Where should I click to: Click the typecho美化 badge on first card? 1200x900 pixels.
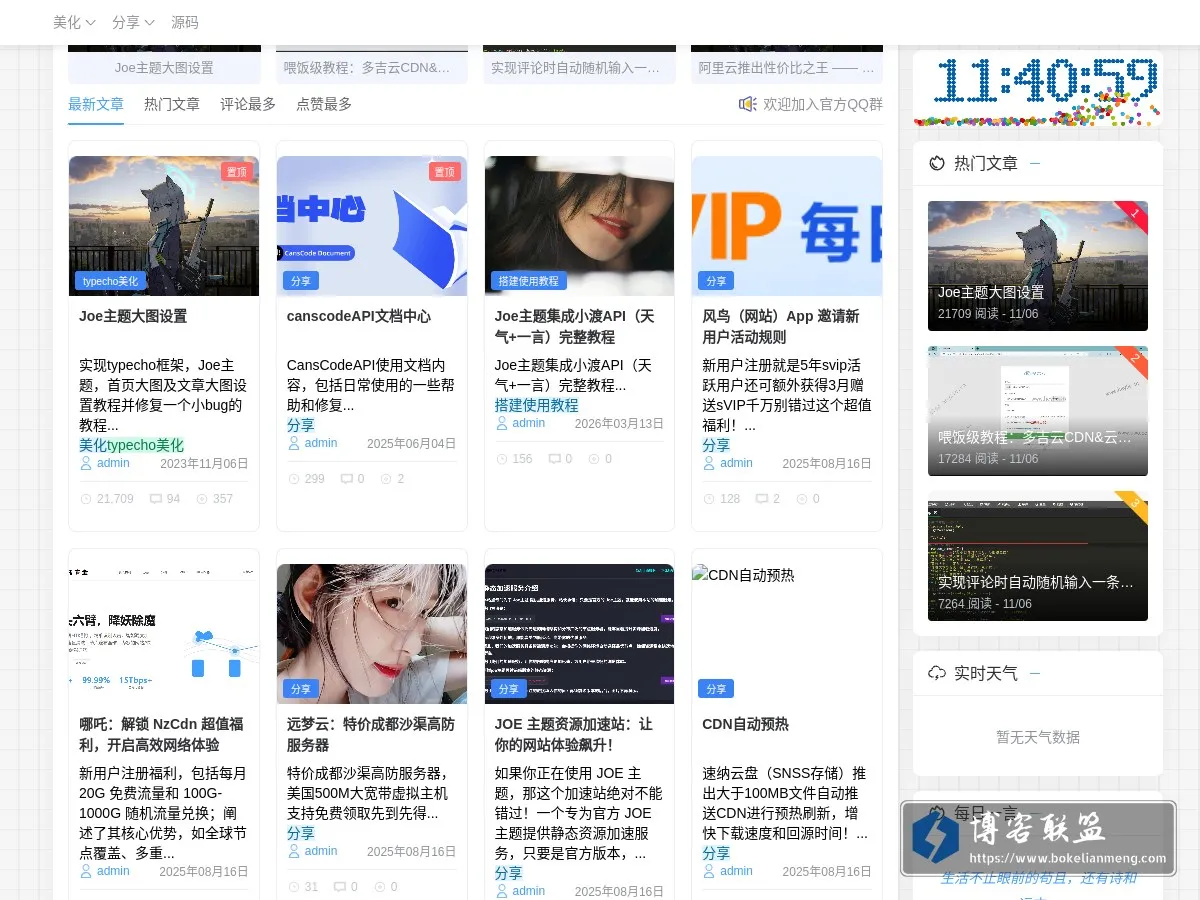coord(110,281)
